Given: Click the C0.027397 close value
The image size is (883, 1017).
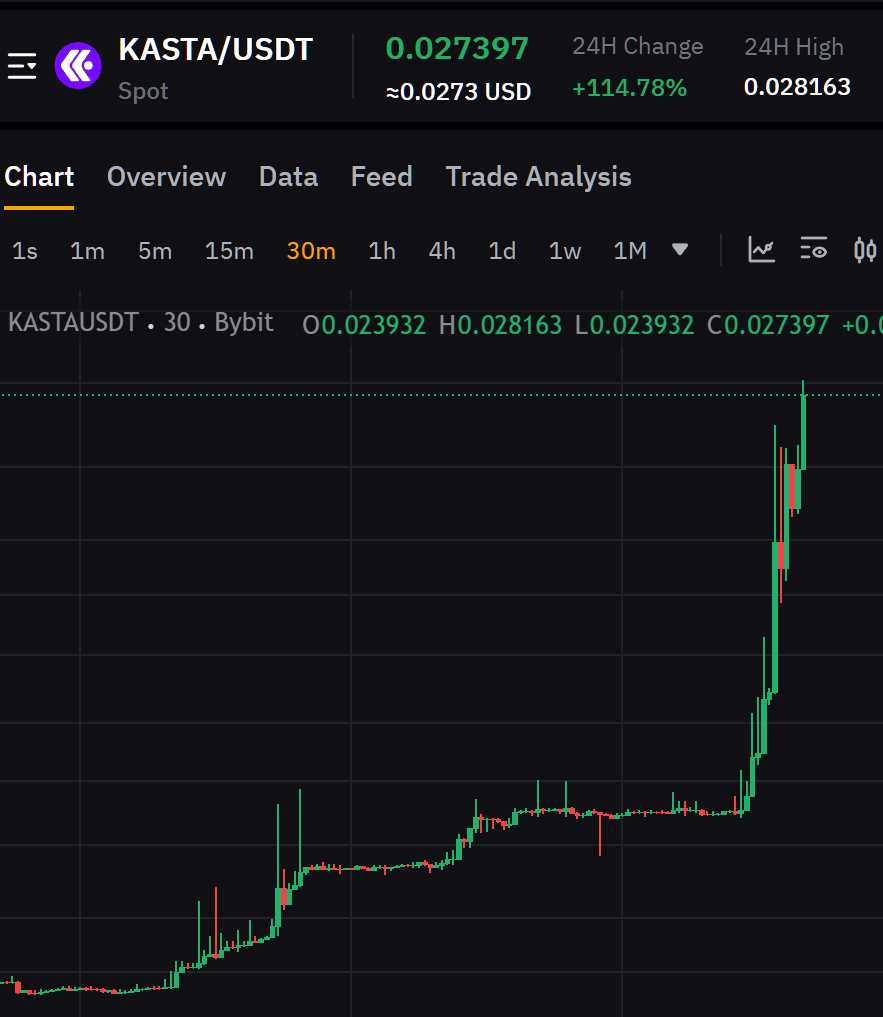Looking at the screenshot, I should [768, 325].
